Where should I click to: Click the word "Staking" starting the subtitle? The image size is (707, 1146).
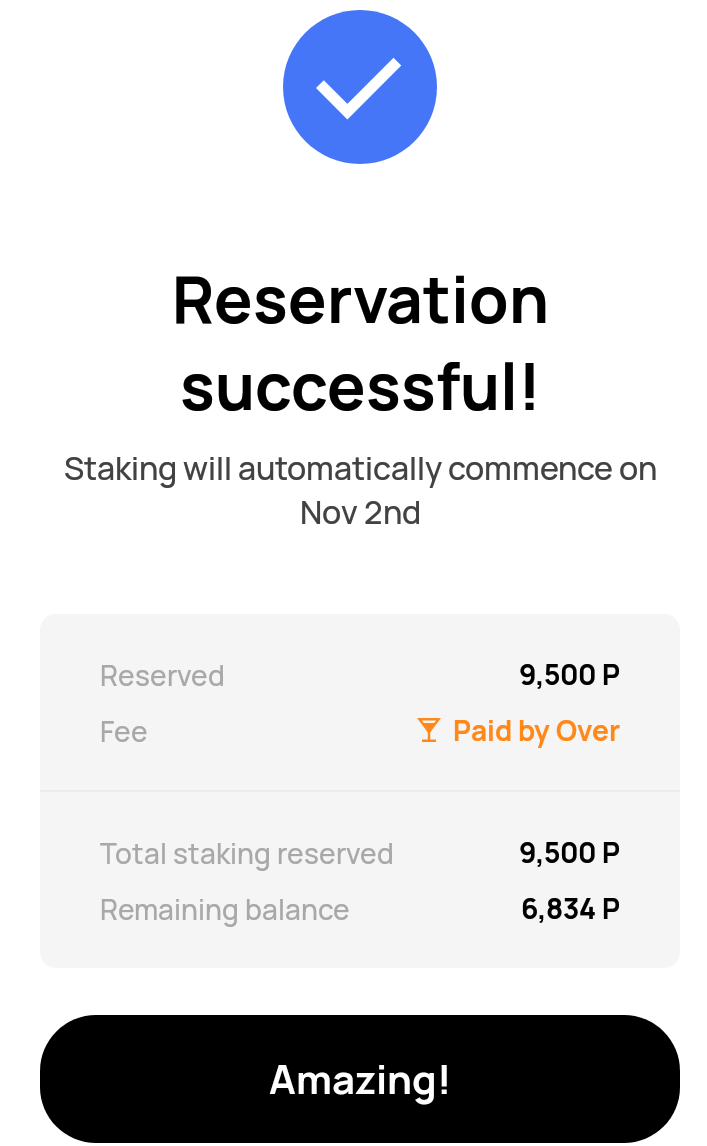pos(120,469)
